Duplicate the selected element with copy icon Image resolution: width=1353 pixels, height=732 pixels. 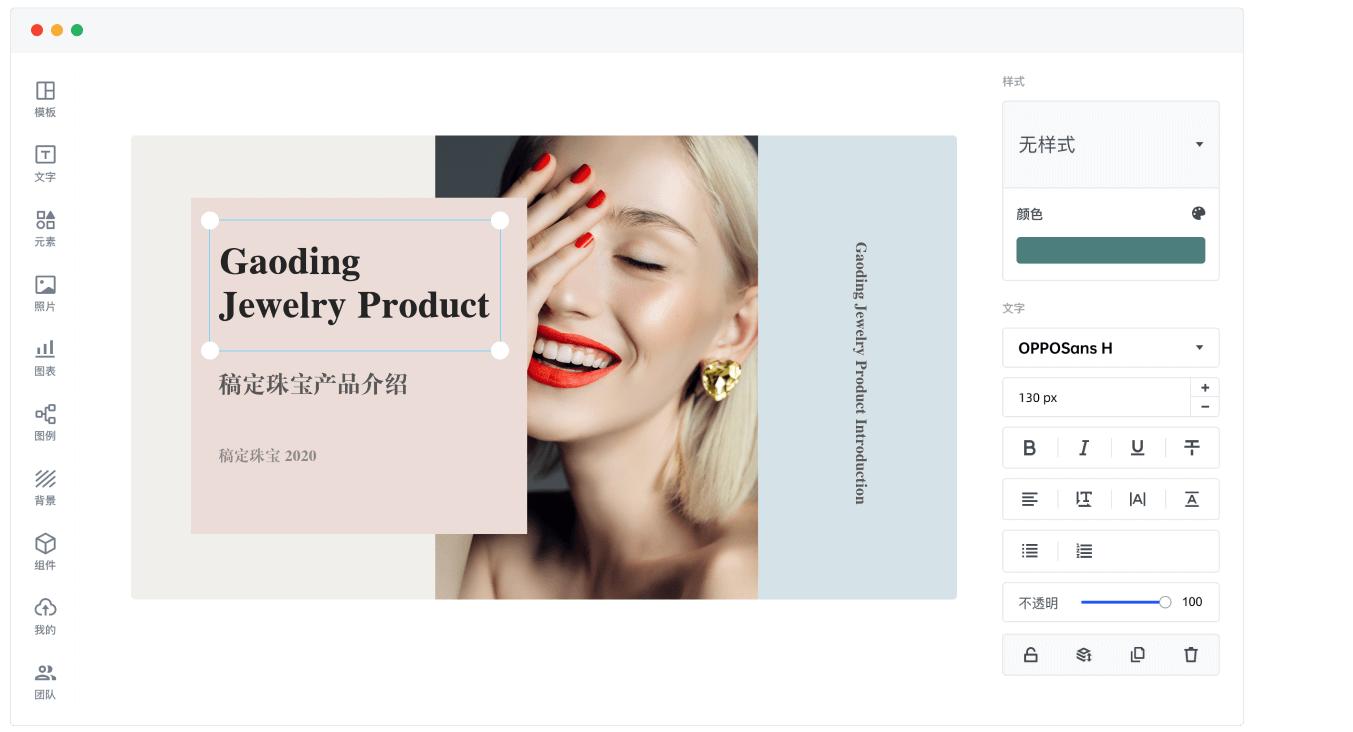(x=1137, y=655)
